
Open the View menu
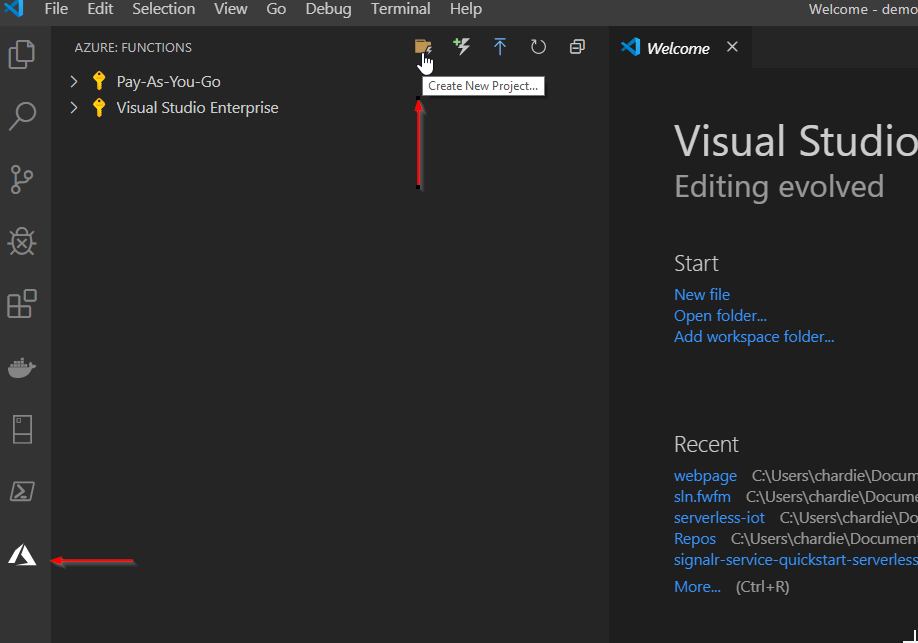(231, 9)
